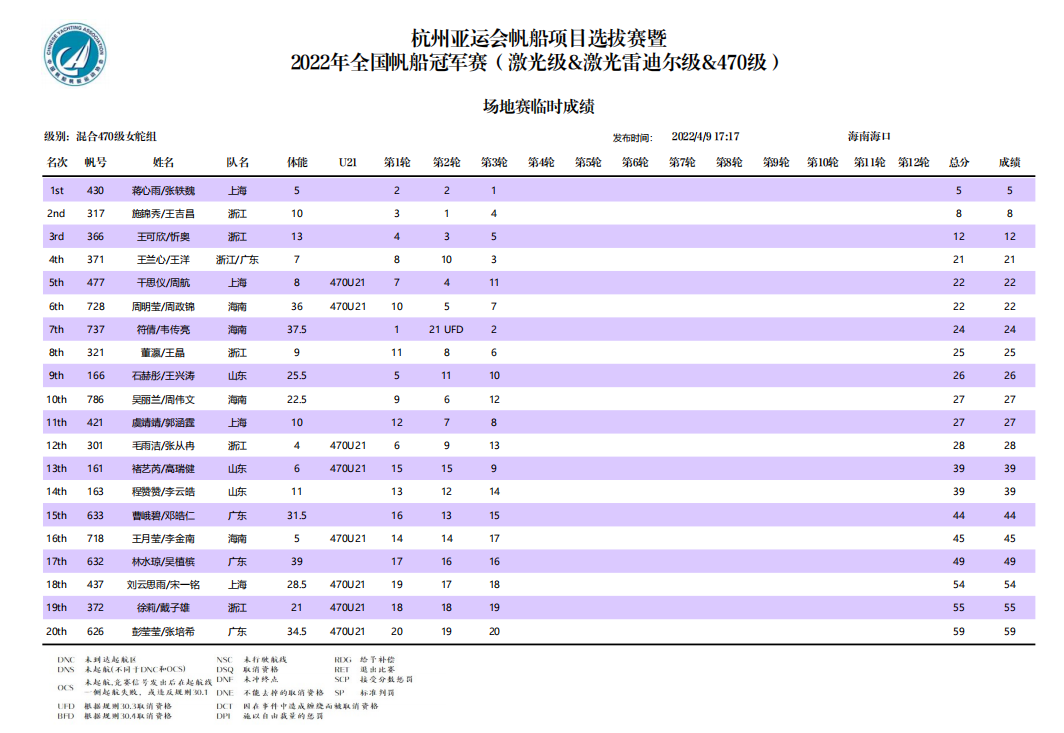Screen dimensions: 1064x733
Task: Click the name 刘云思雨/宋一铭
Action: coord(163,584)
